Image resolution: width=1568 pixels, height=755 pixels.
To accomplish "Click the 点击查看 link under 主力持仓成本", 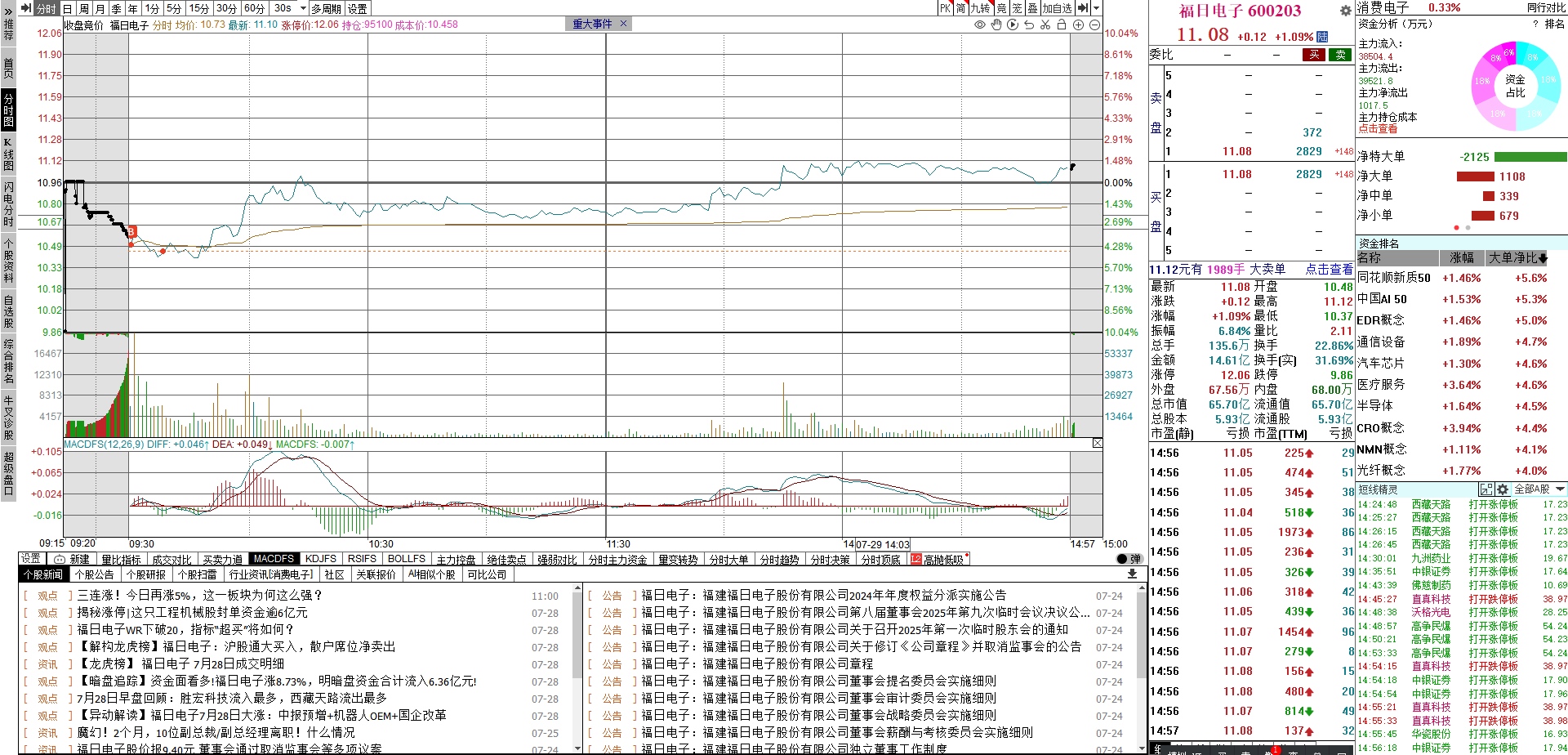I will tap(1378, 129).
